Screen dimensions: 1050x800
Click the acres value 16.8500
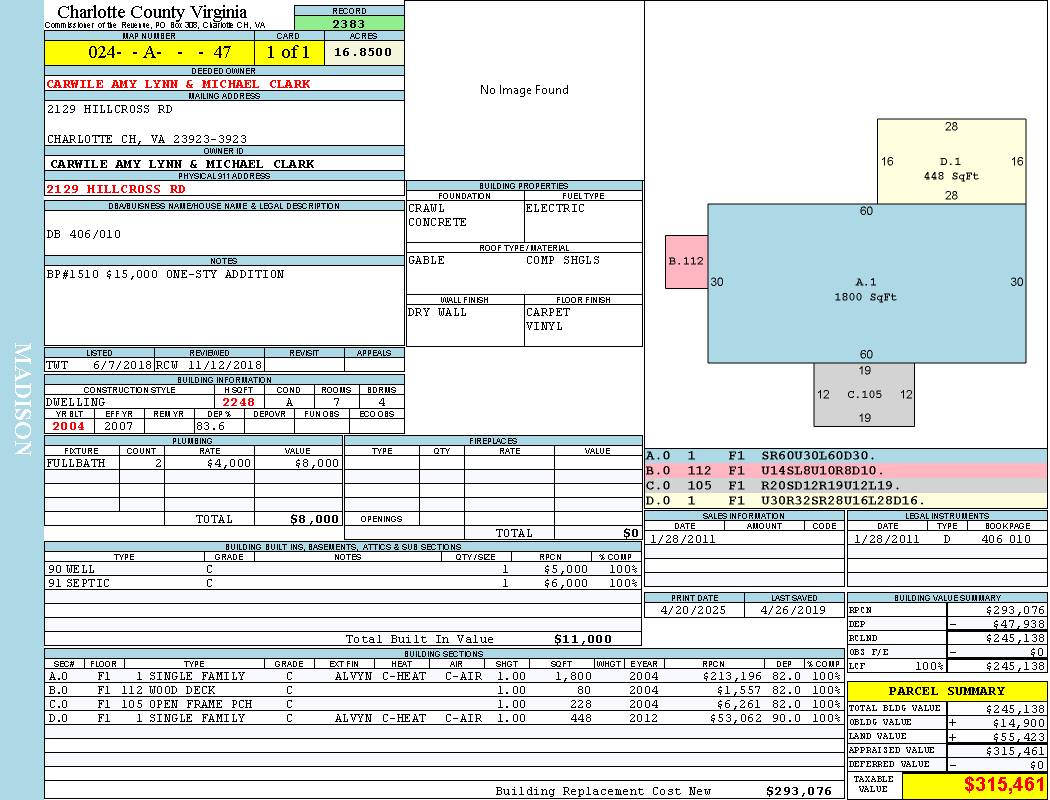(x=363, y=52)
